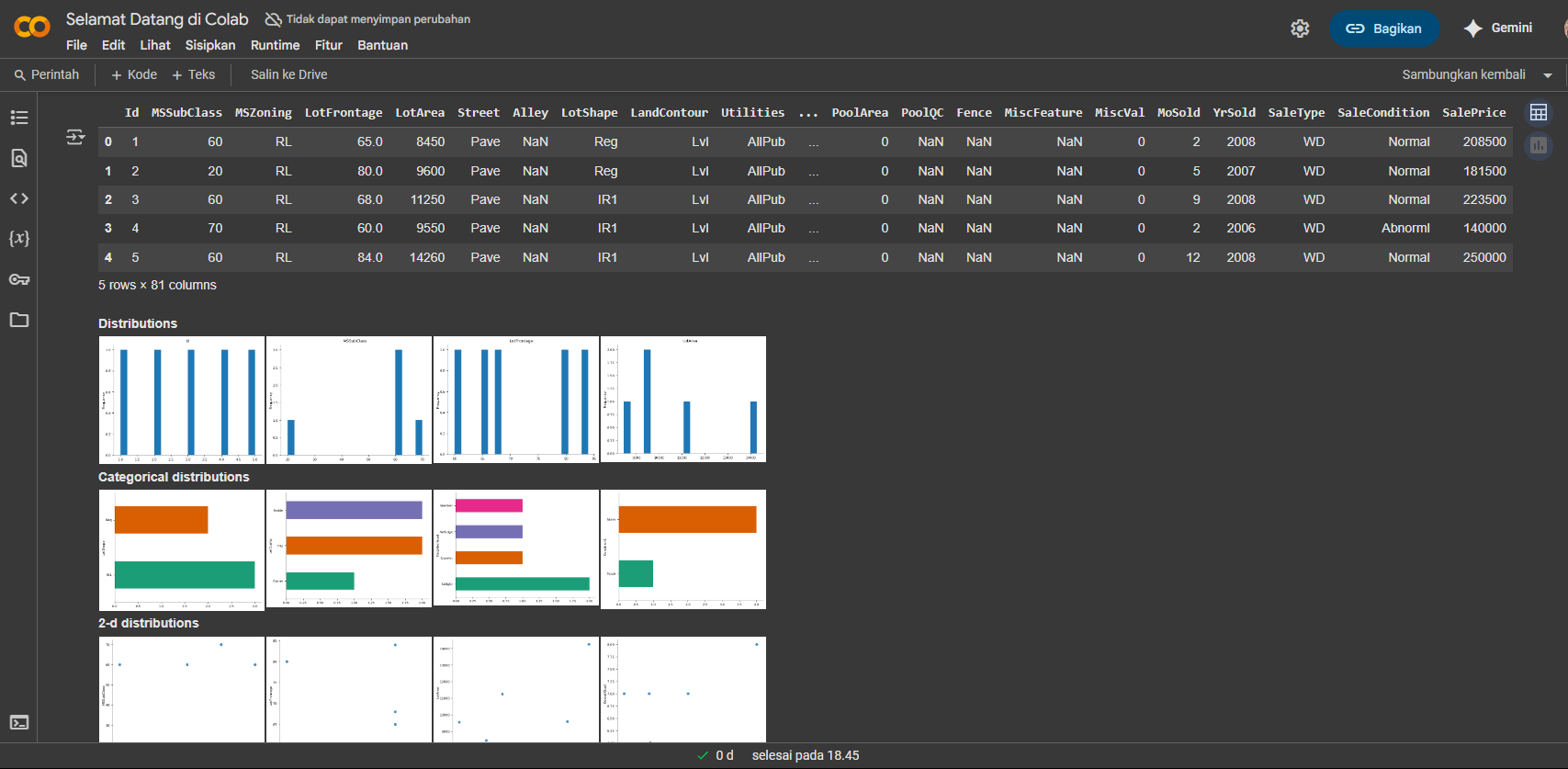Open the four-bar pink categorical chart
Screen dimensions: 1568x769
(x=516, y=549)
